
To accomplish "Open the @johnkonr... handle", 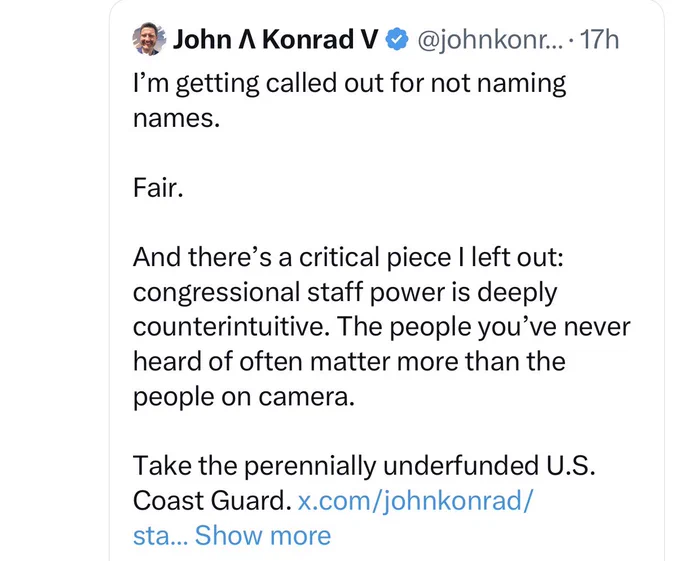I will click(490, 40).
